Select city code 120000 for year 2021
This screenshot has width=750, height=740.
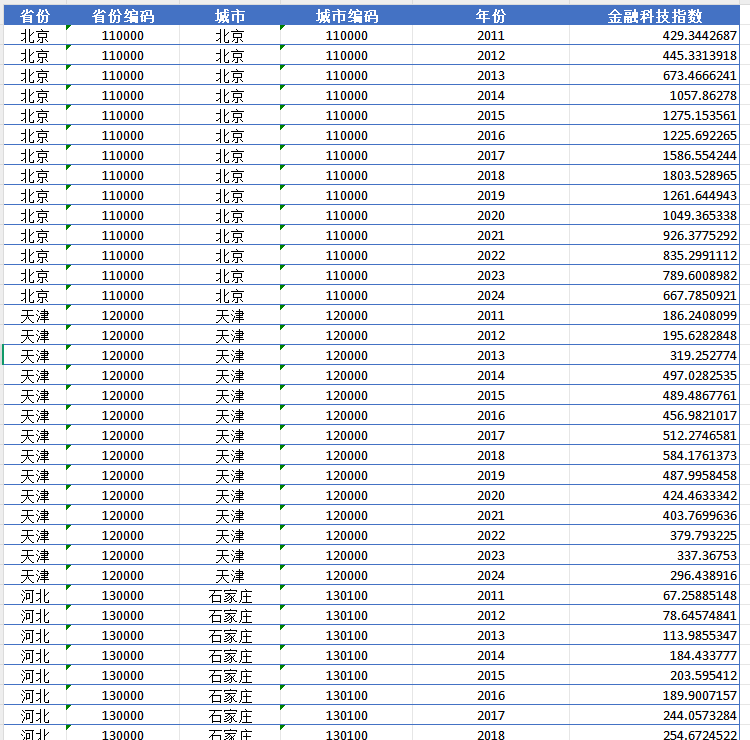pyautogui.click(x=347, y=515)
